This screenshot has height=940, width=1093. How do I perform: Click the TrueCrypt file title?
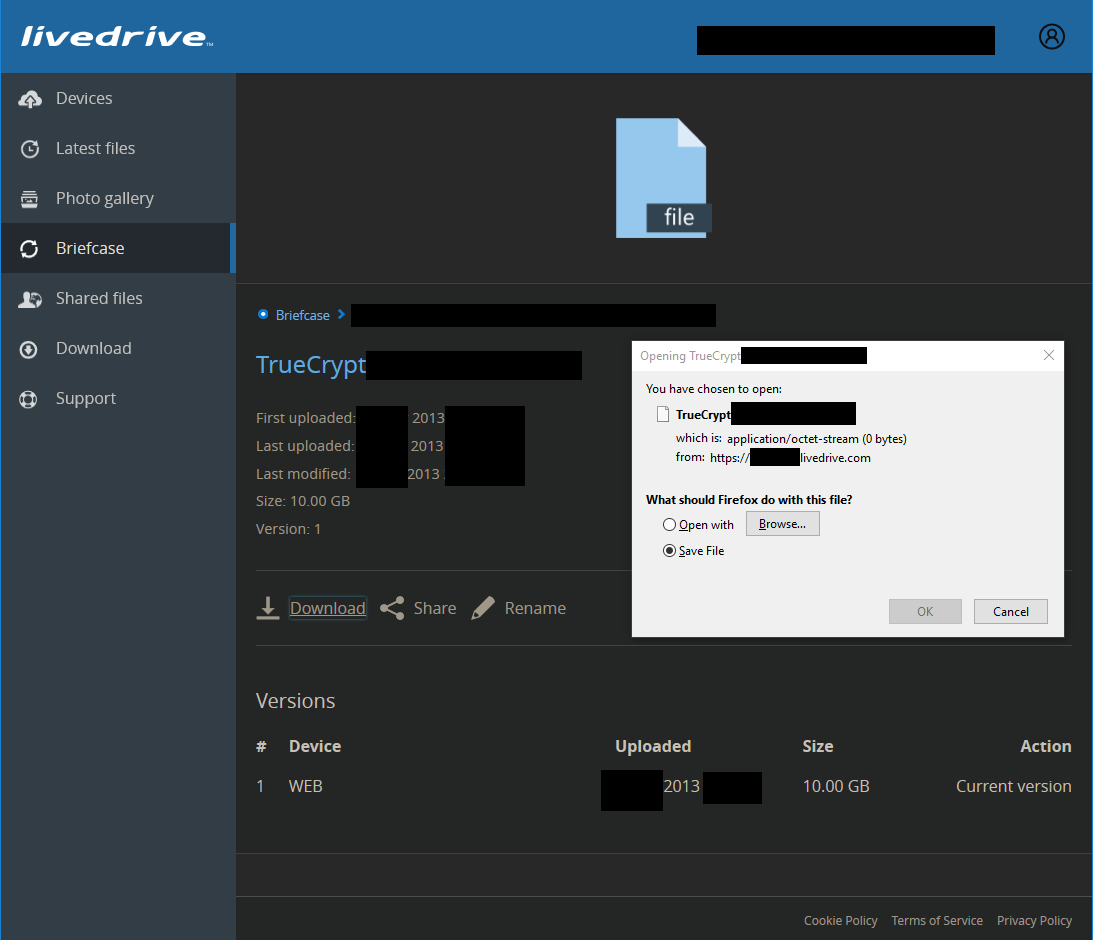click(311, 365)
